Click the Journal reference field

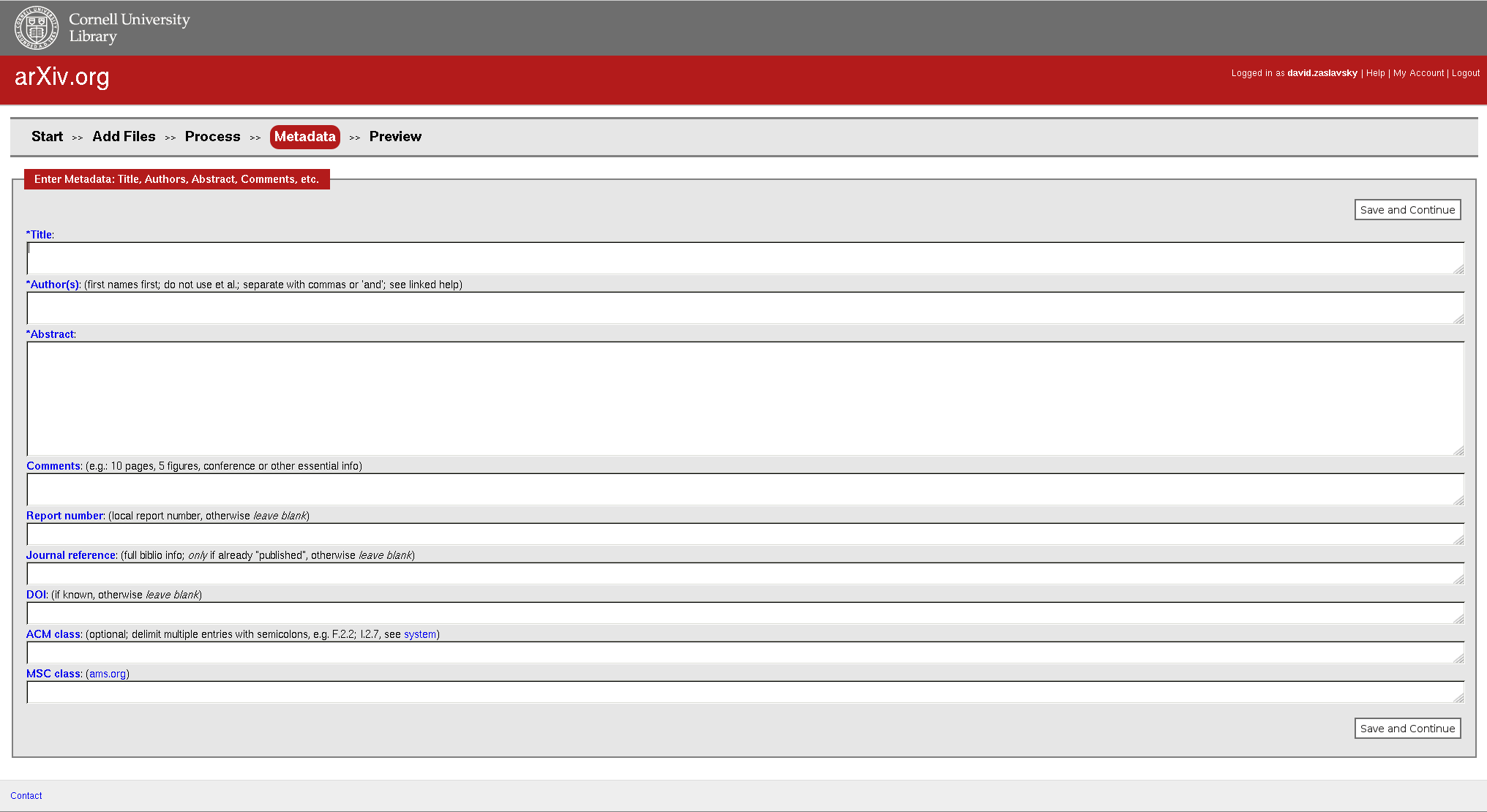[x=745, y=574]
